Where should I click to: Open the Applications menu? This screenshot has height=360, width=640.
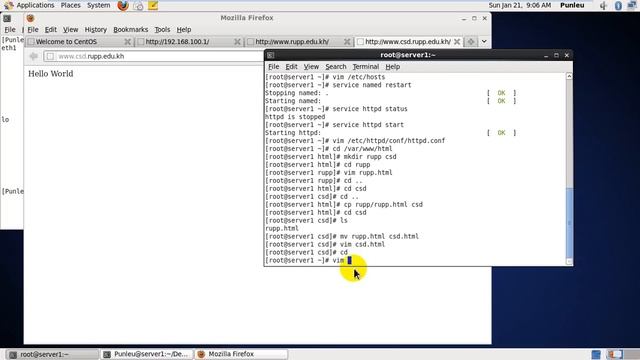point(35,5)
